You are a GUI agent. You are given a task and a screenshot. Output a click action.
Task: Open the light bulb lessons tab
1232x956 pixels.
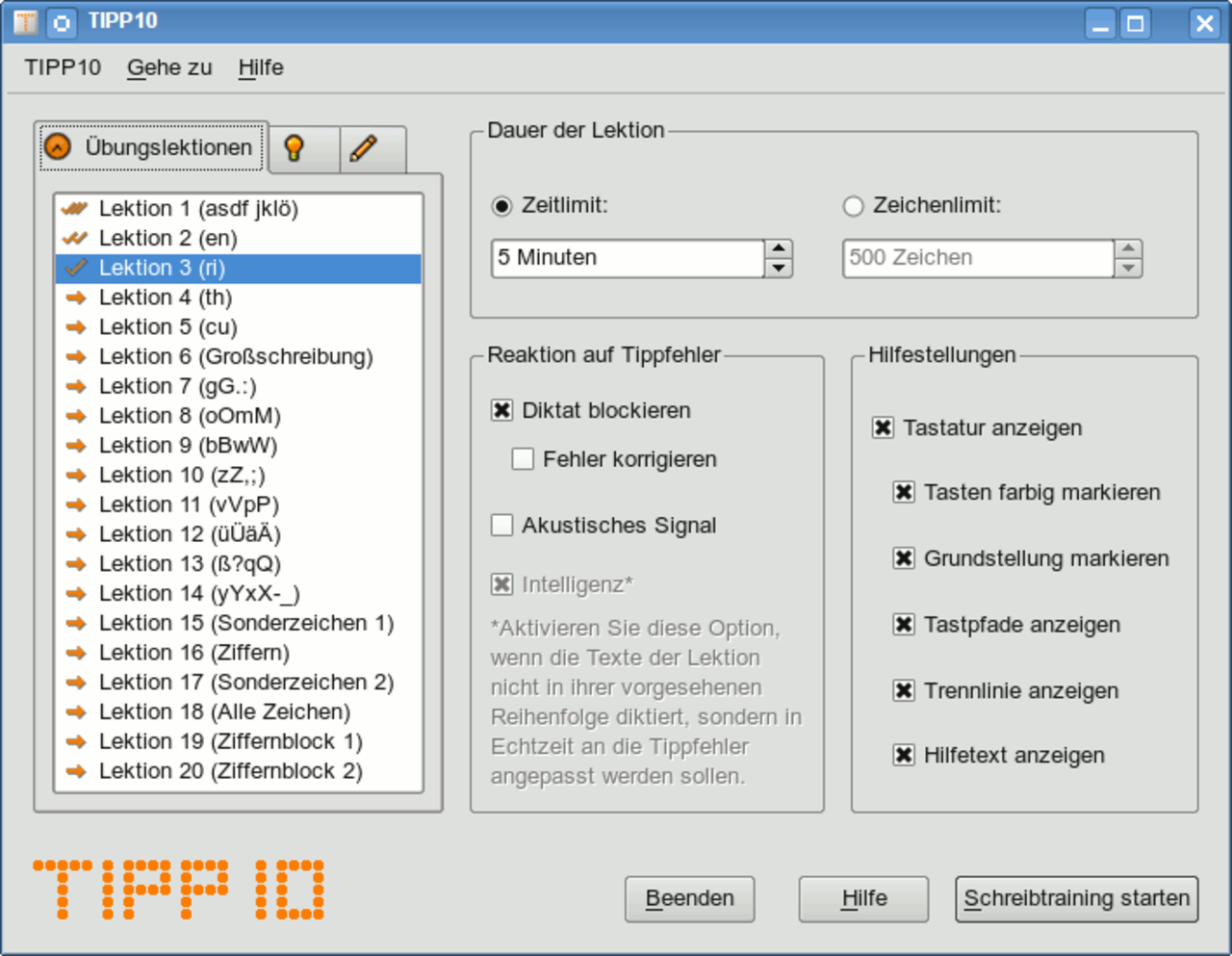(304, 148)
